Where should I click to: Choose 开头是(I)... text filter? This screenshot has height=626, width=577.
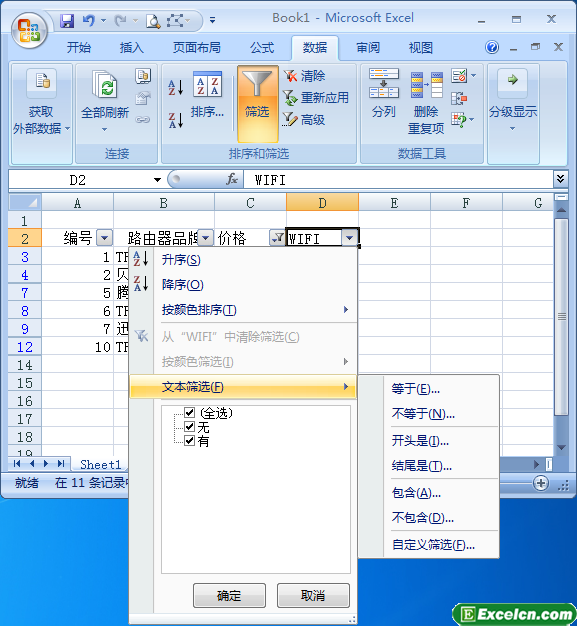[429, 440]
